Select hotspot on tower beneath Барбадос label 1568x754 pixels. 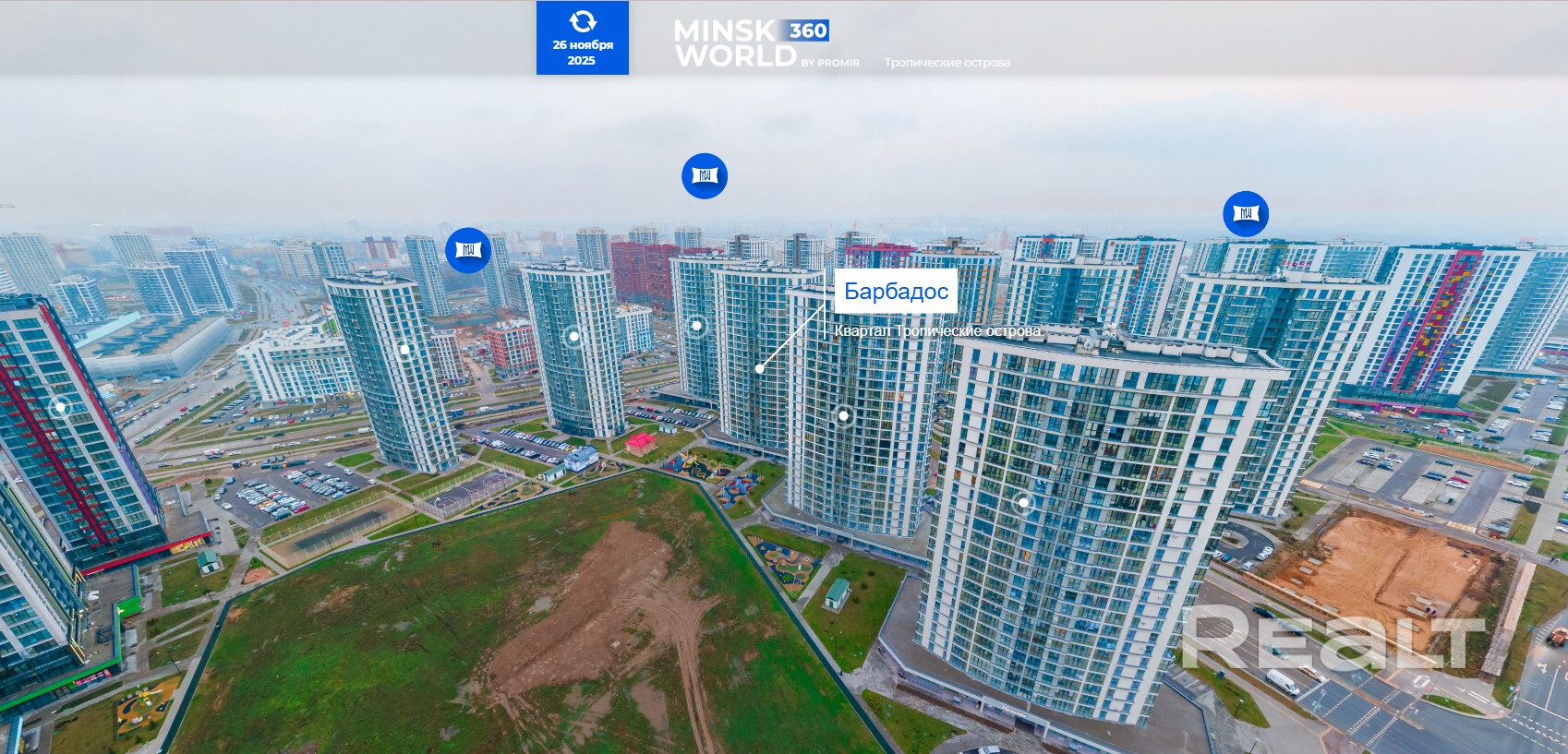[x=843, y=416]
